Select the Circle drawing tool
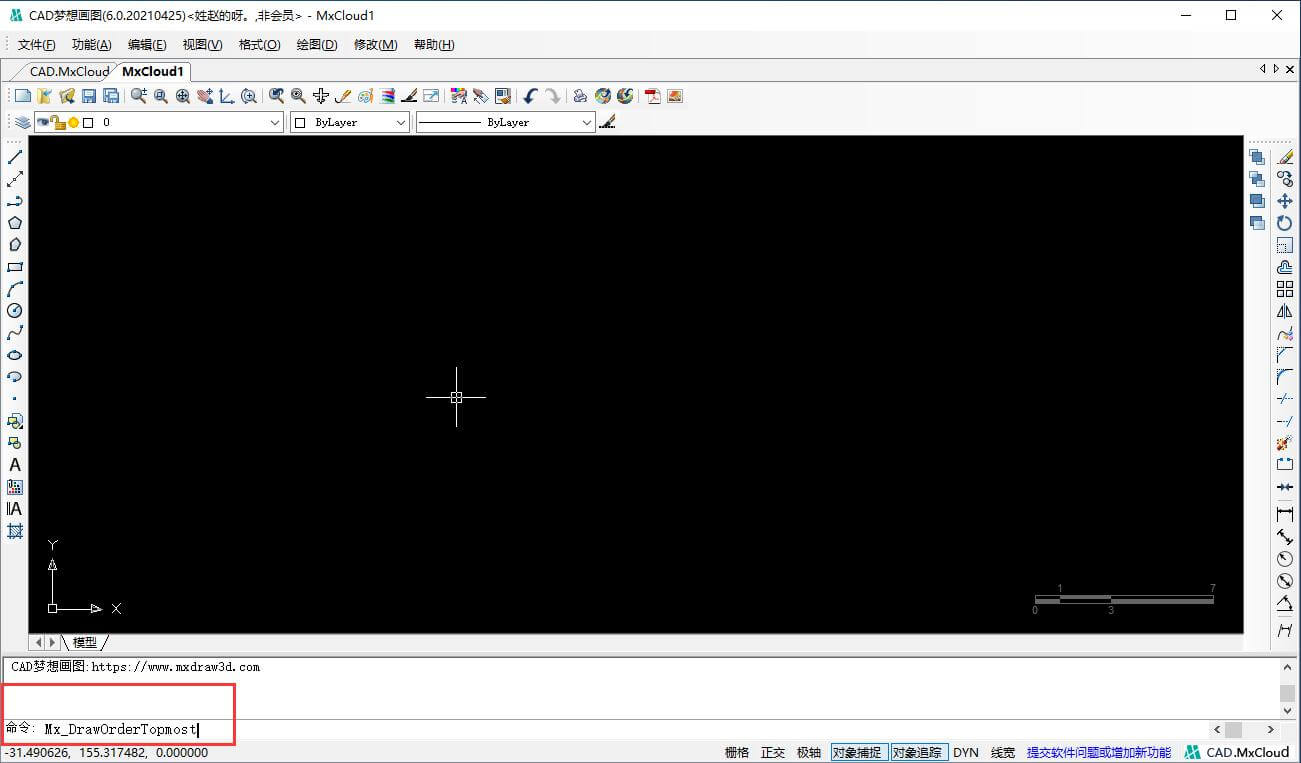This screenshot has width=1301, height=763. click(15, 311)
